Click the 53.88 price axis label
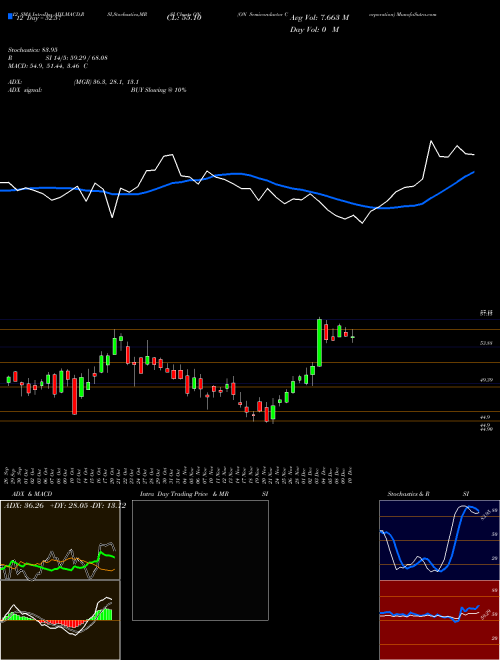Viewport: 500px width, 660px height. point(486,343)
